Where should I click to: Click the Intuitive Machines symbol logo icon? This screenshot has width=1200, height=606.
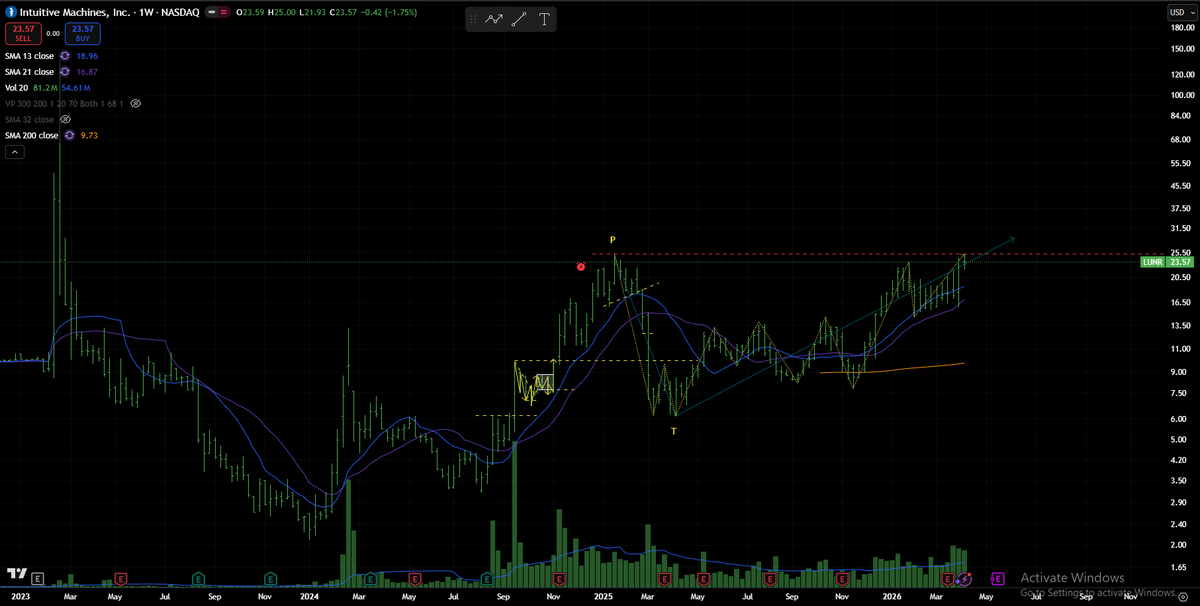(x=11, y=12)
